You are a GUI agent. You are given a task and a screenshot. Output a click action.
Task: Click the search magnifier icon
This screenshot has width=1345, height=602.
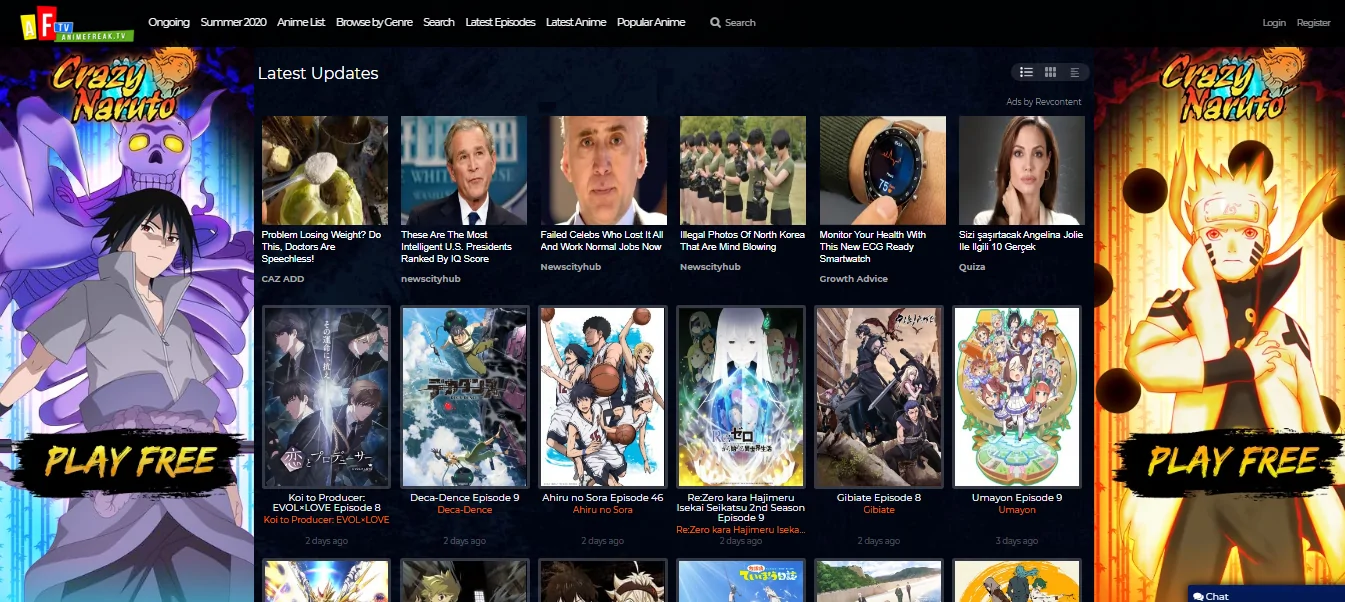point(715,22)
